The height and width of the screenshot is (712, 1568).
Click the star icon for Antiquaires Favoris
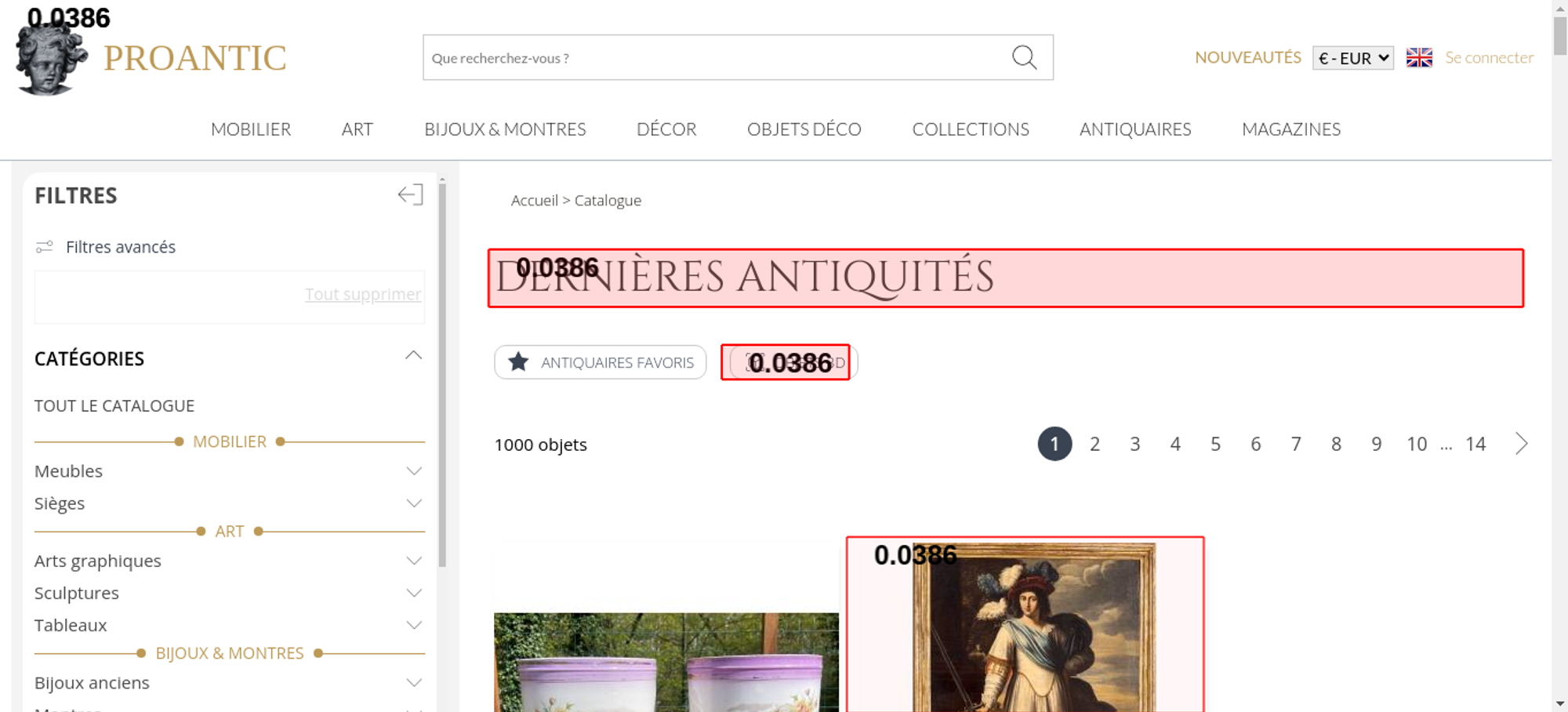point(518,362)
